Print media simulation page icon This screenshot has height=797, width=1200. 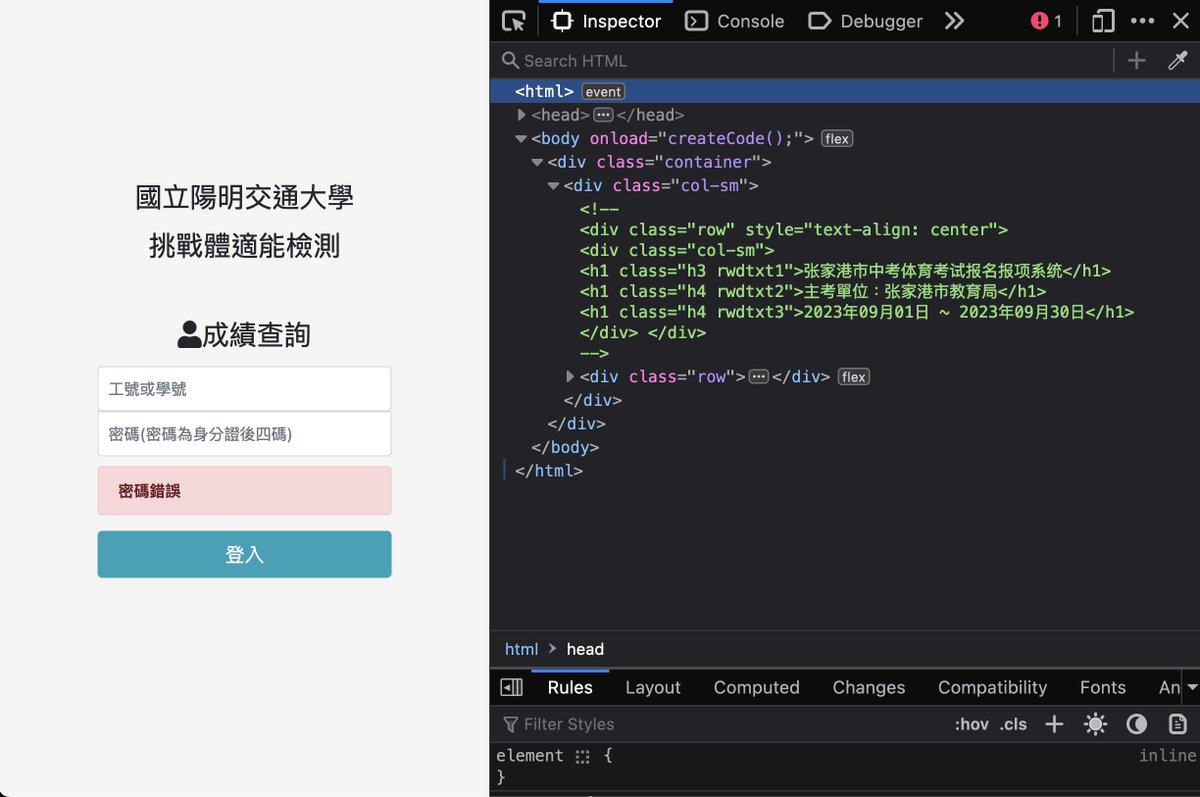point(1178,724)
